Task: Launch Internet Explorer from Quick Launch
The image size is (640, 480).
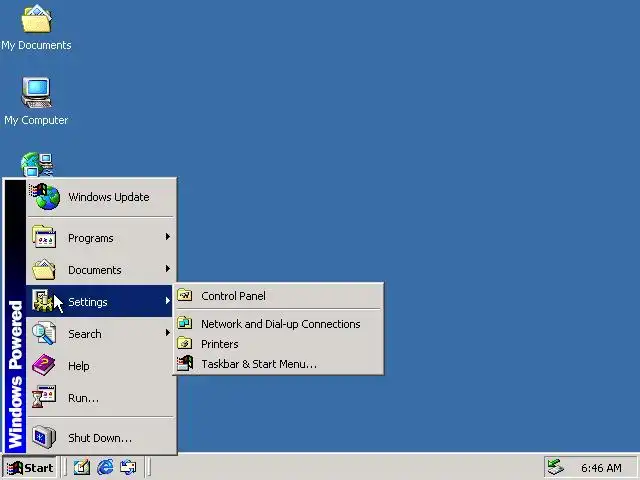Action: (105, 467)
